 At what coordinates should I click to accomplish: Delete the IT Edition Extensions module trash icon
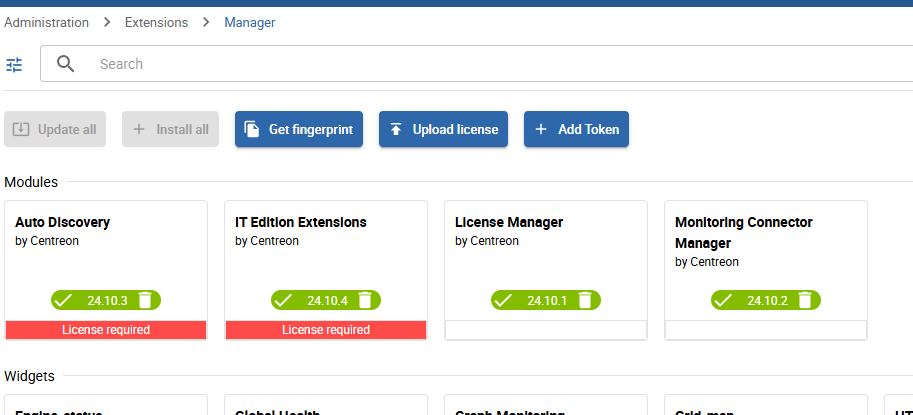365,300
